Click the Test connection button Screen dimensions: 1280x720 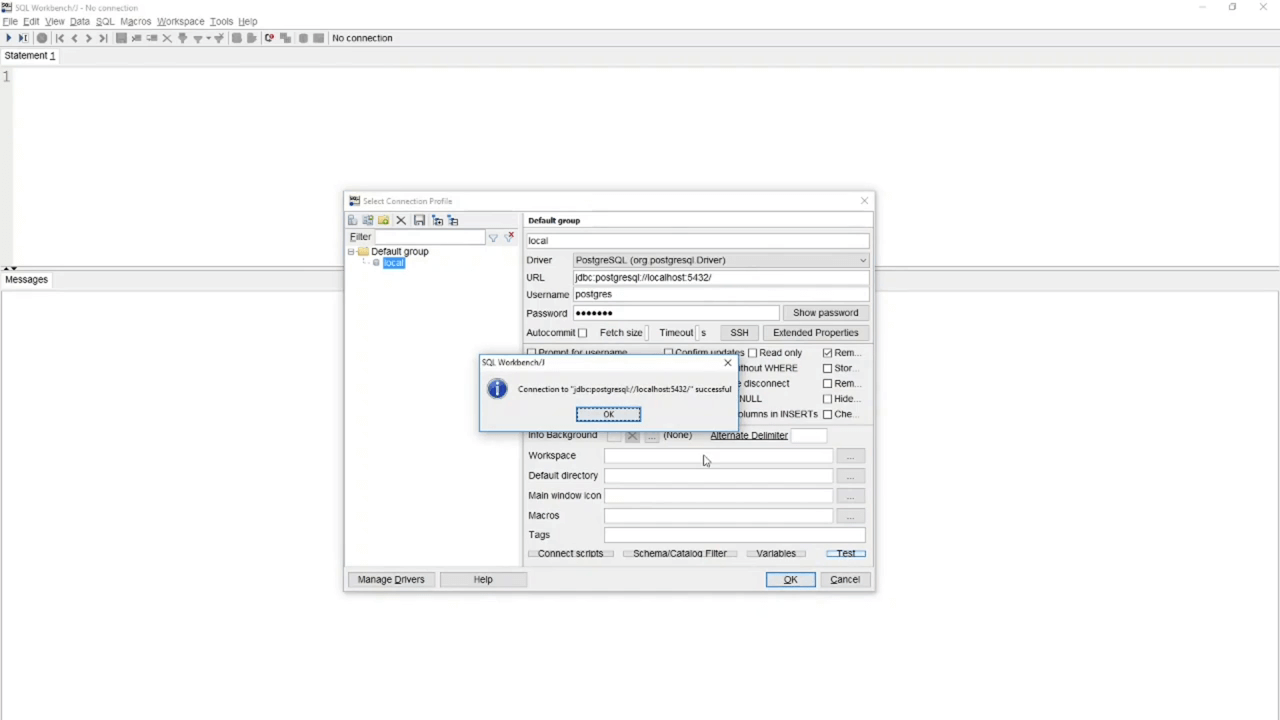[846, 554]
